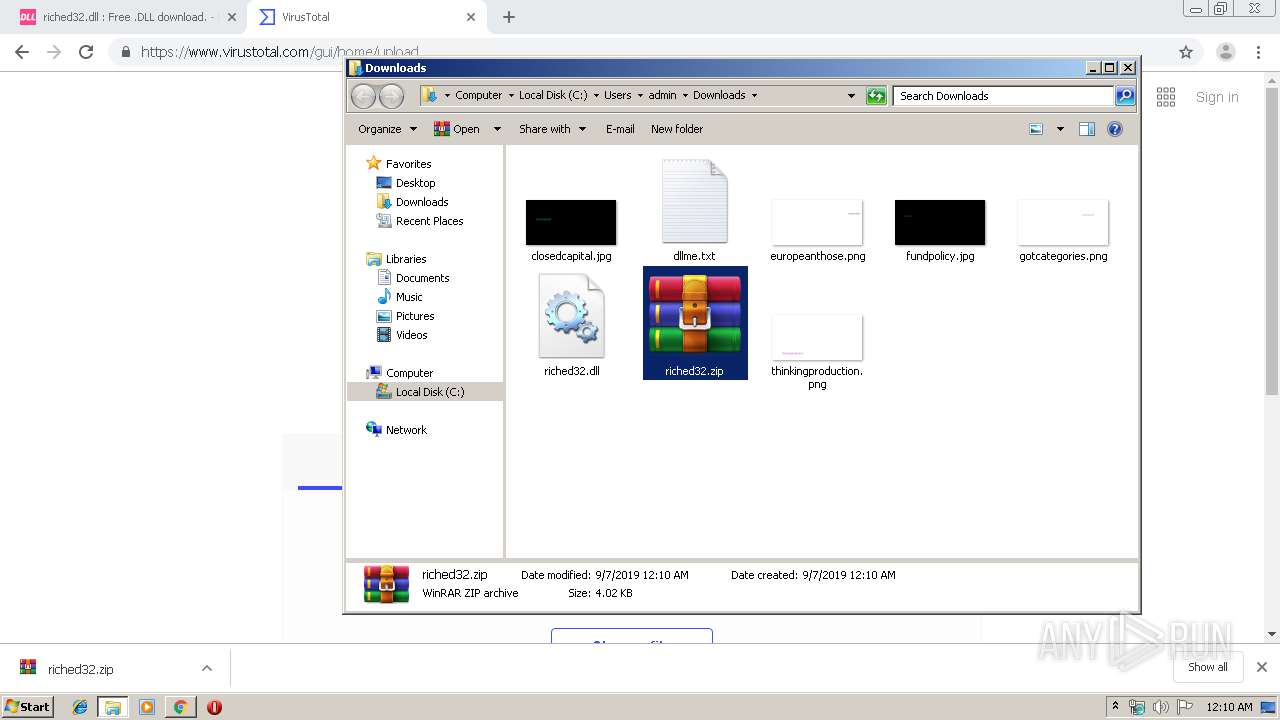Select Libraries in navigation pane
Screen dimensions: 1280x720
406,259
